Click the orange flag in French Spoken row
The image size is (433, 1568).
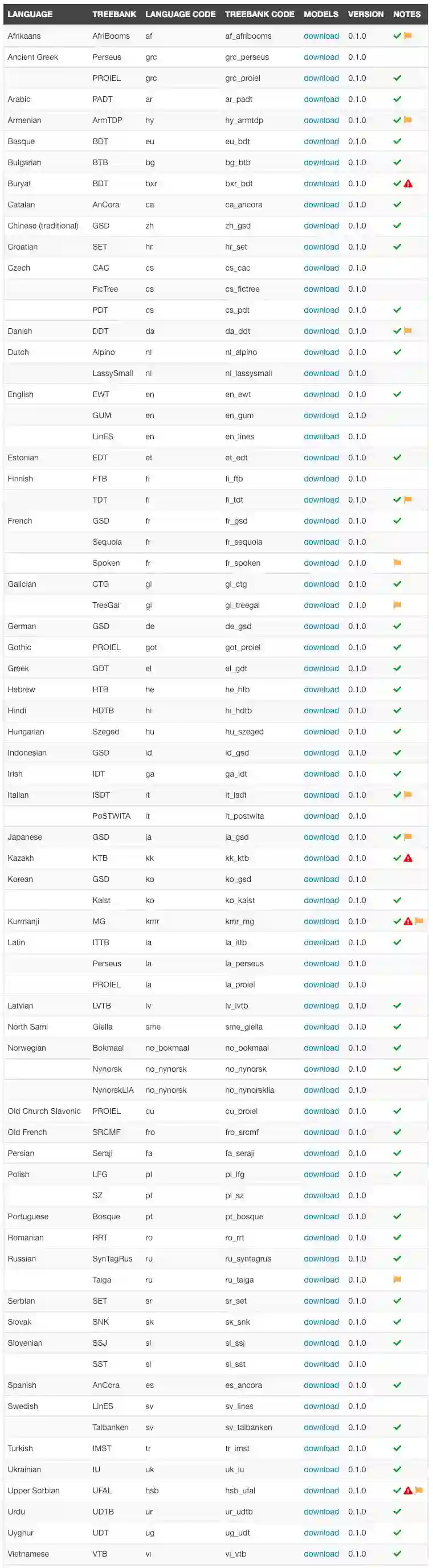pos(398,563)
